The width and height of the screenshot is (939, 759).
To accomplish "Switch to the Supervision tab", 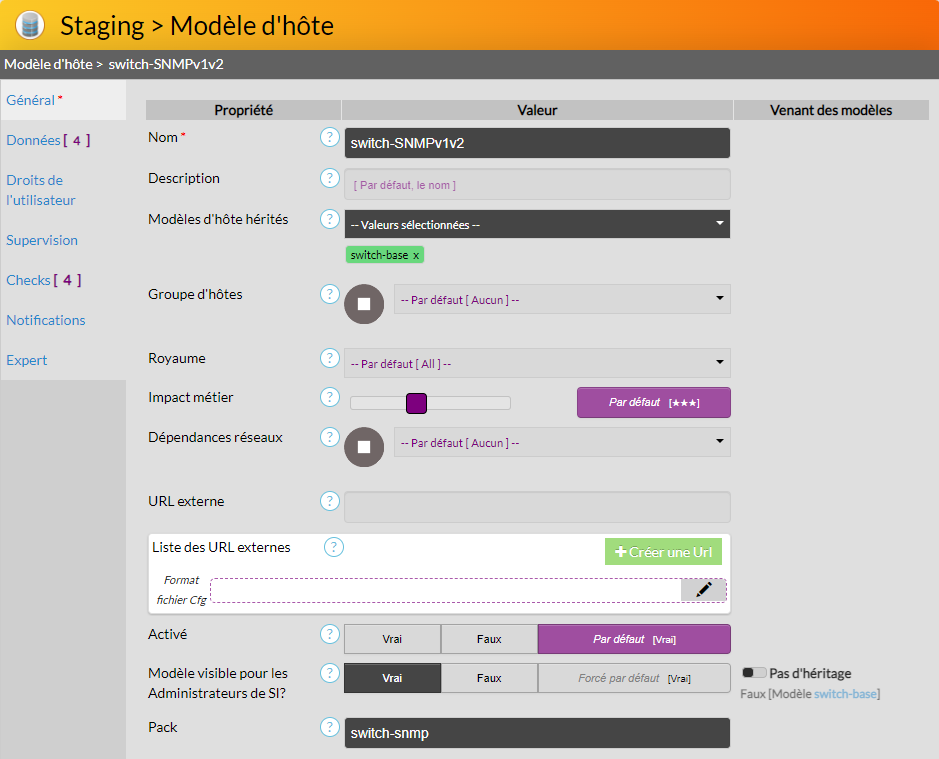I will coord(42,240).
